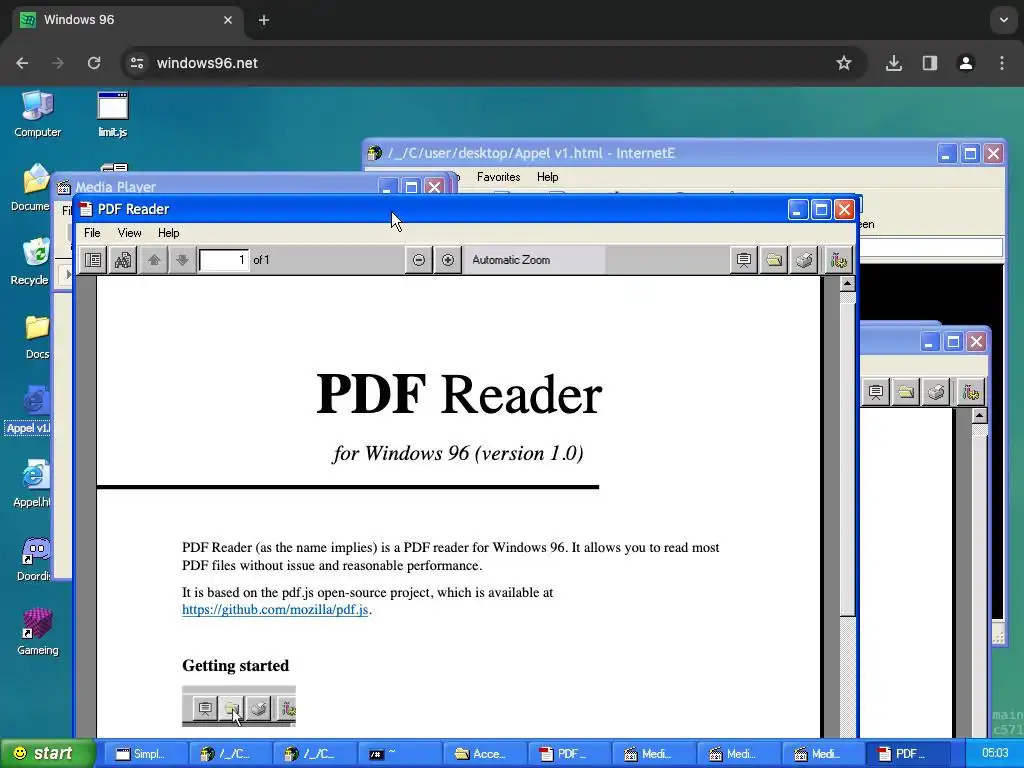Image resolution: width=1024 pixels, height=768 pixels.
Task: Toggle the sidebar in PDF Reader toolbar
Action: point(93,260)
